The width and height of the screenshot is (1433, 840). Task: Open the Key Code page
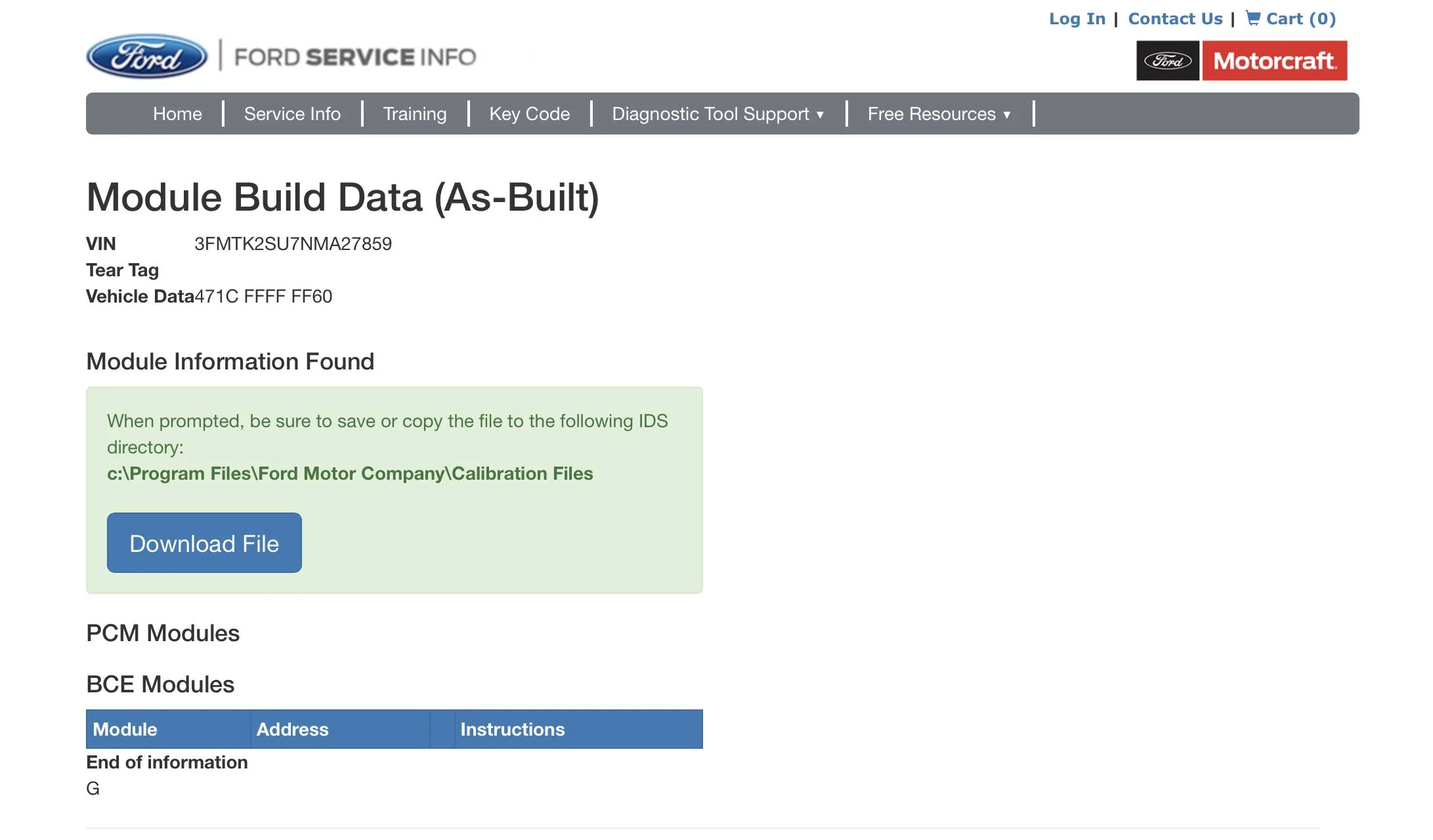[x=529, y=114]
